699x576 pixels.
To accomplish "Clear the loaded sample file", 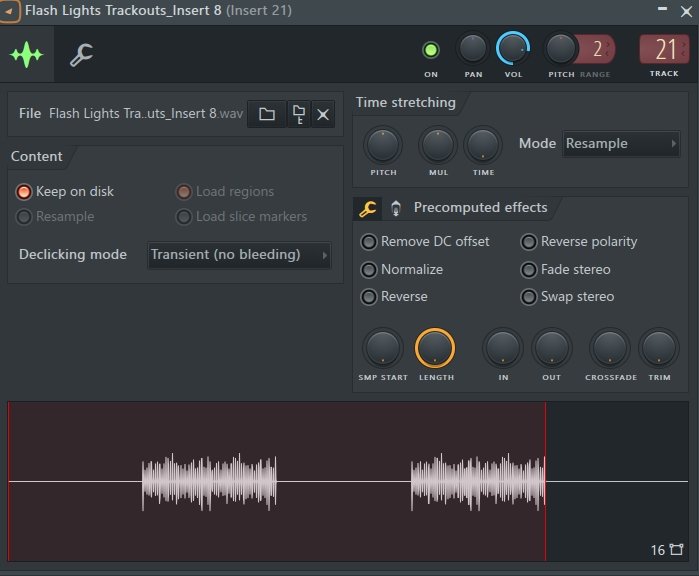I will pyautogui.click(x=323, y=115).
